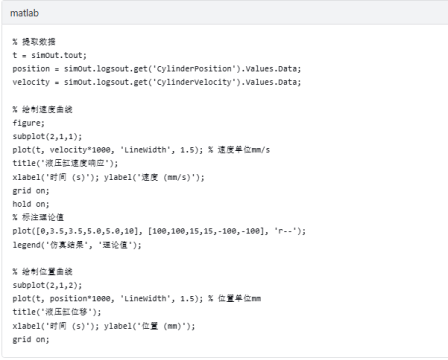The height and width of the screenshot is (360, 448).
Task: Click the 'figure;' code line
Action: (28, 123)
